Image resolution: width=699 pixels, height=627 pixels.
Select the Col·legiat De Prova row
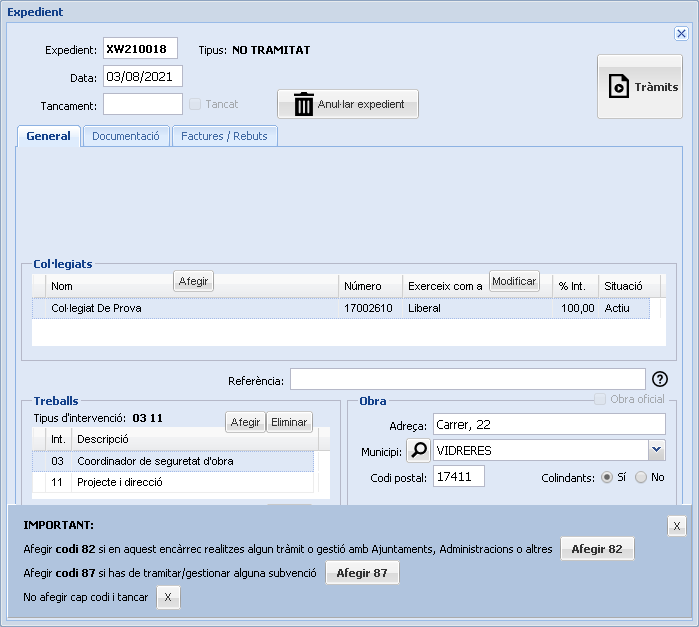click(x=341, y=308)
